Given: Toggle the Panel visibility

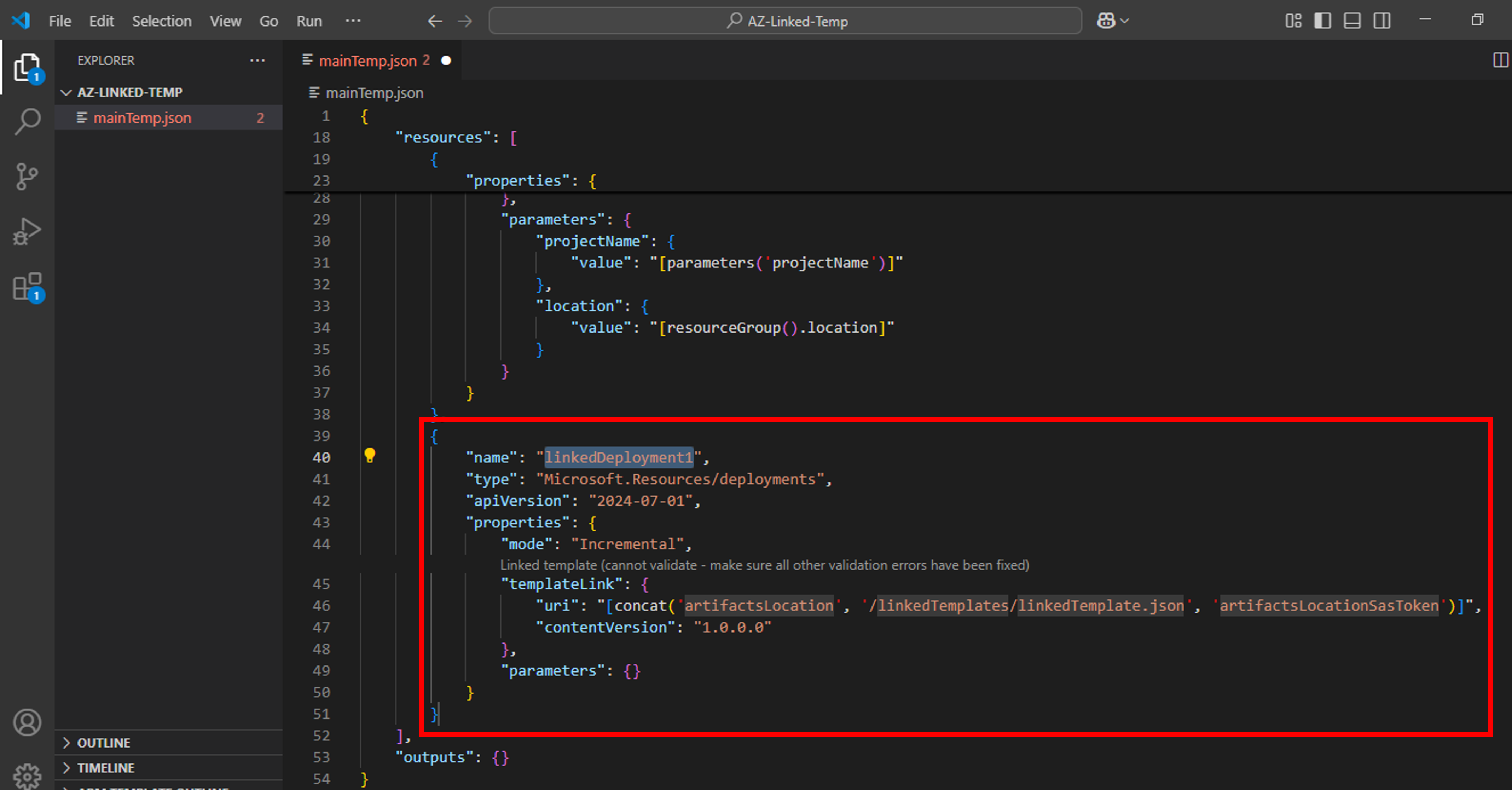Looking at the screenshot, I should (1352, 21).
